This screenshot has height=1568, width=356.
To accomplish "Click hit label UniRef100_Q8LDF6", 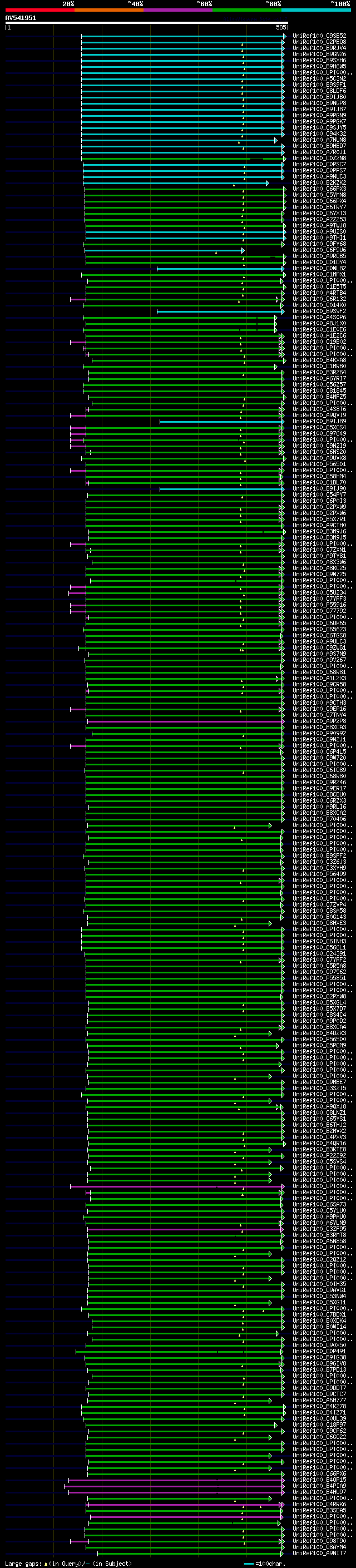I will tap(319, 91).
